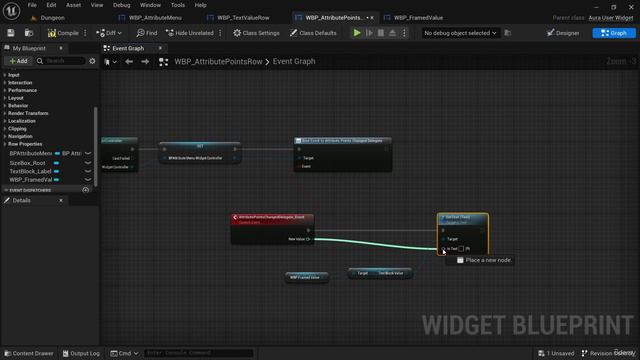Click the Find in Blueprint button
Viewport: 640px width, 360px height.
point(147,33)
